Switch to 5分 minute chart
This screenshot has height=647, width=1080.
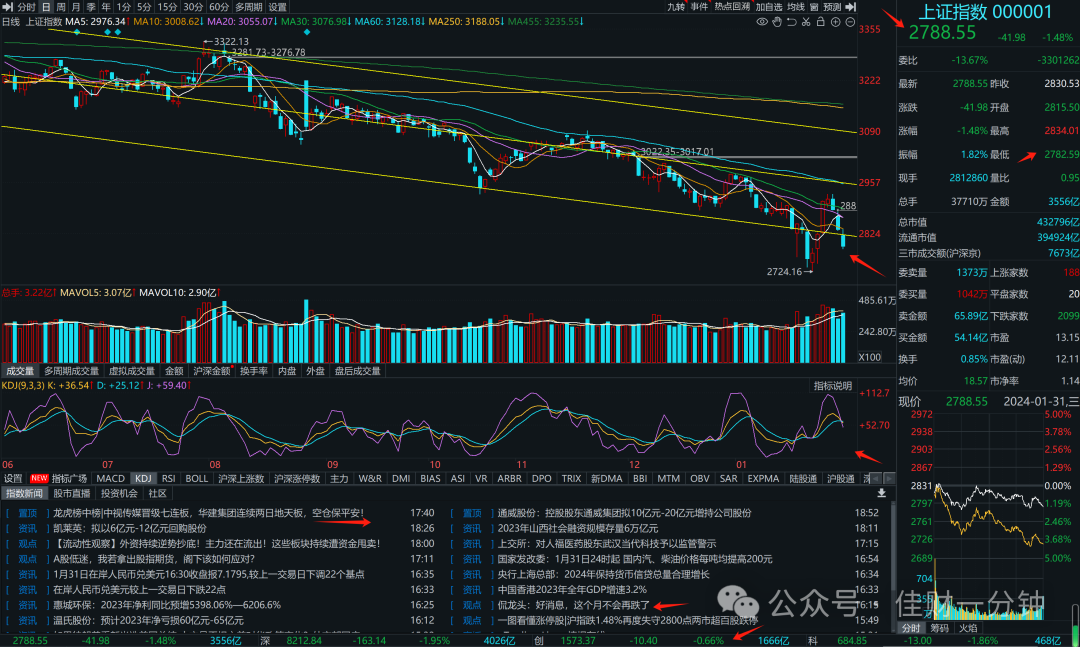(x=144, y=7)
